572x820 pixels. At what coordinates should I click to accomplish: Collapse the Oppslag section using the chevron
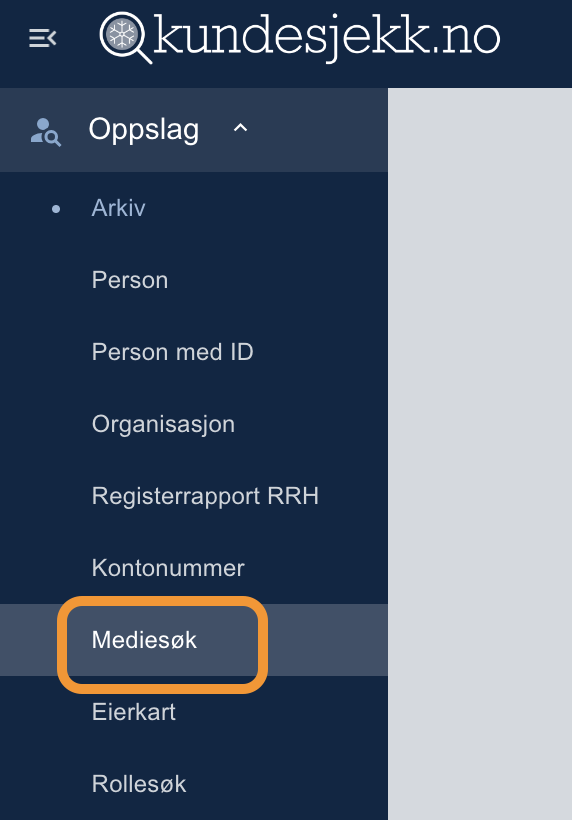click(x=240, y=128)
